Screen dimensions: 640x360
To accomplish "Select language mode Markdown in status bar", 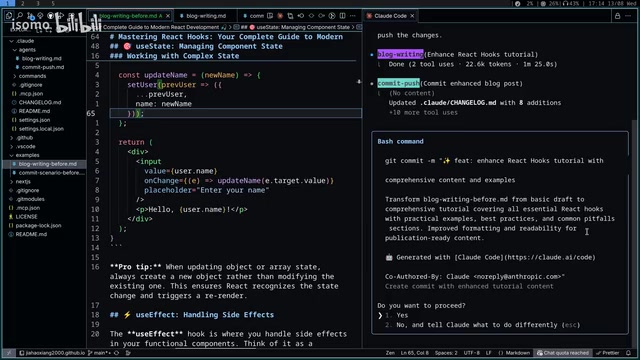I will (514, 353).
